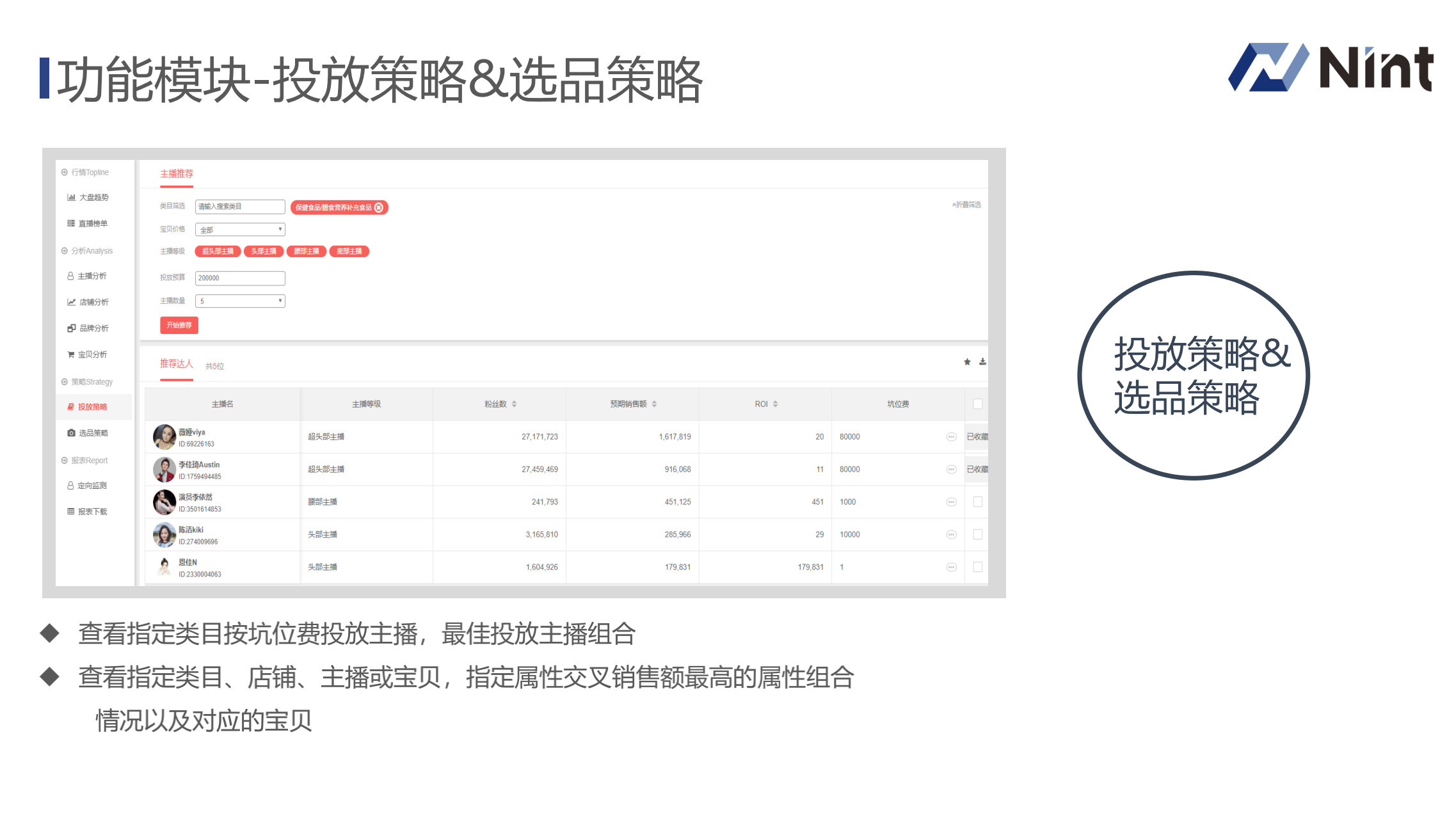Collapse filters with 折叠筛选
Screen dimensions: 1456x819
pyautogui.click(x=966, y=205)
